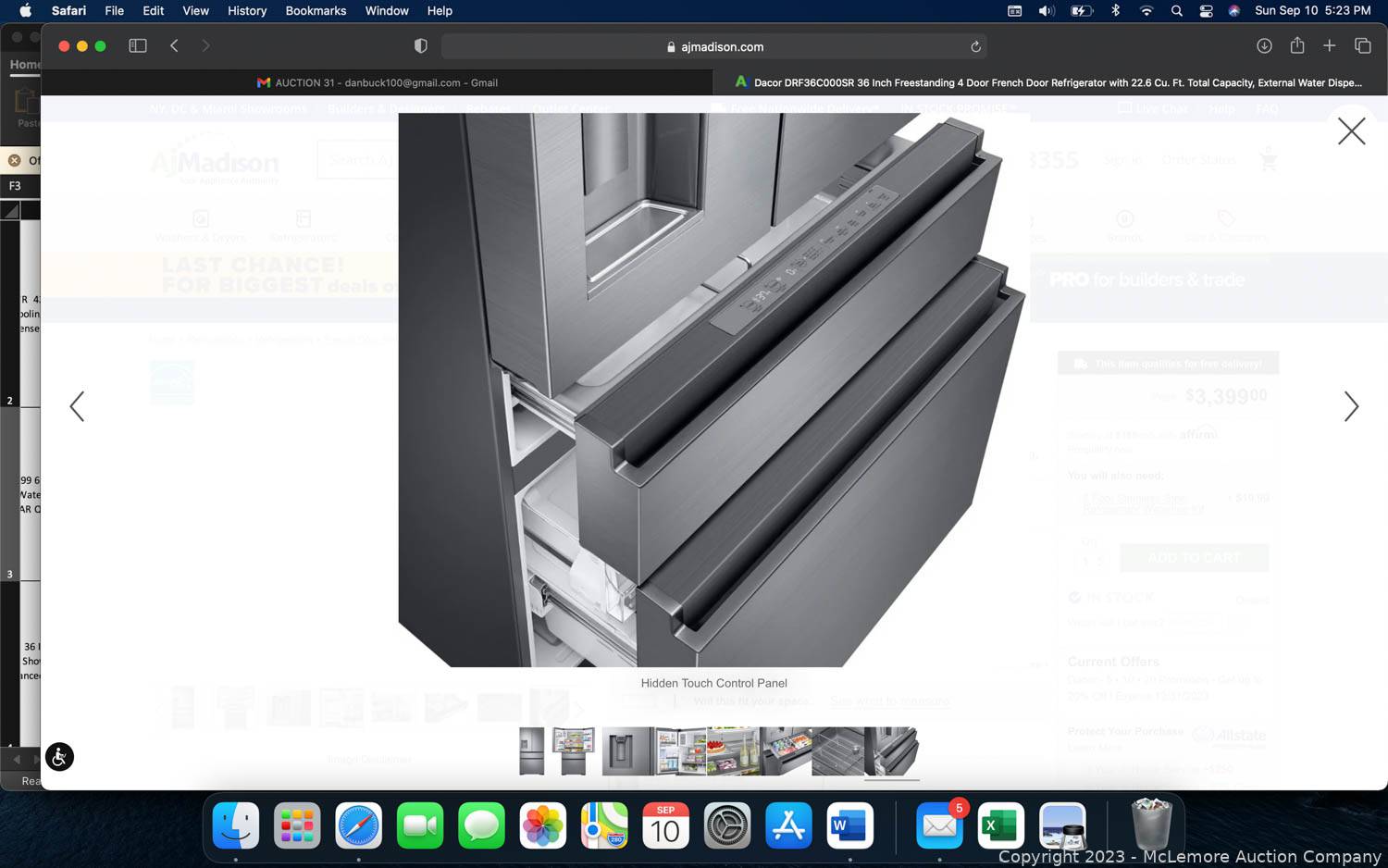Open the Wi-Fi menu bar icon
The width and height of the screenshot is (1388, 868).
tap(1146, 11)
